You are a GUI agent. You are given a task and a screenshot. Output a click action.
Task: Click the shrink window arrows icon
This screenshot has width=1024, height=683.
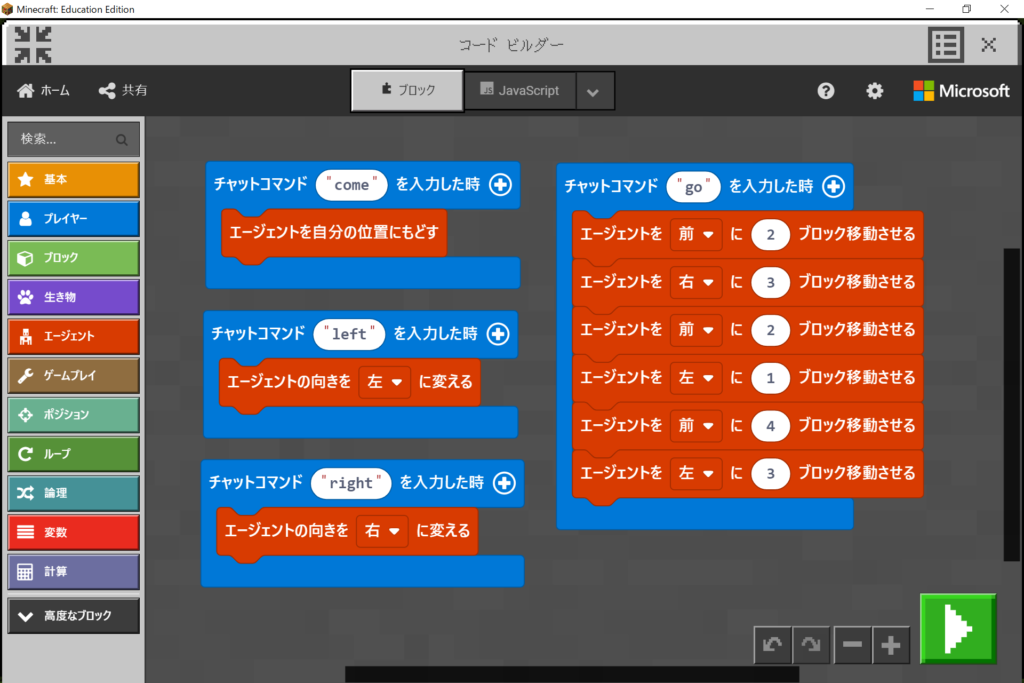33,45
